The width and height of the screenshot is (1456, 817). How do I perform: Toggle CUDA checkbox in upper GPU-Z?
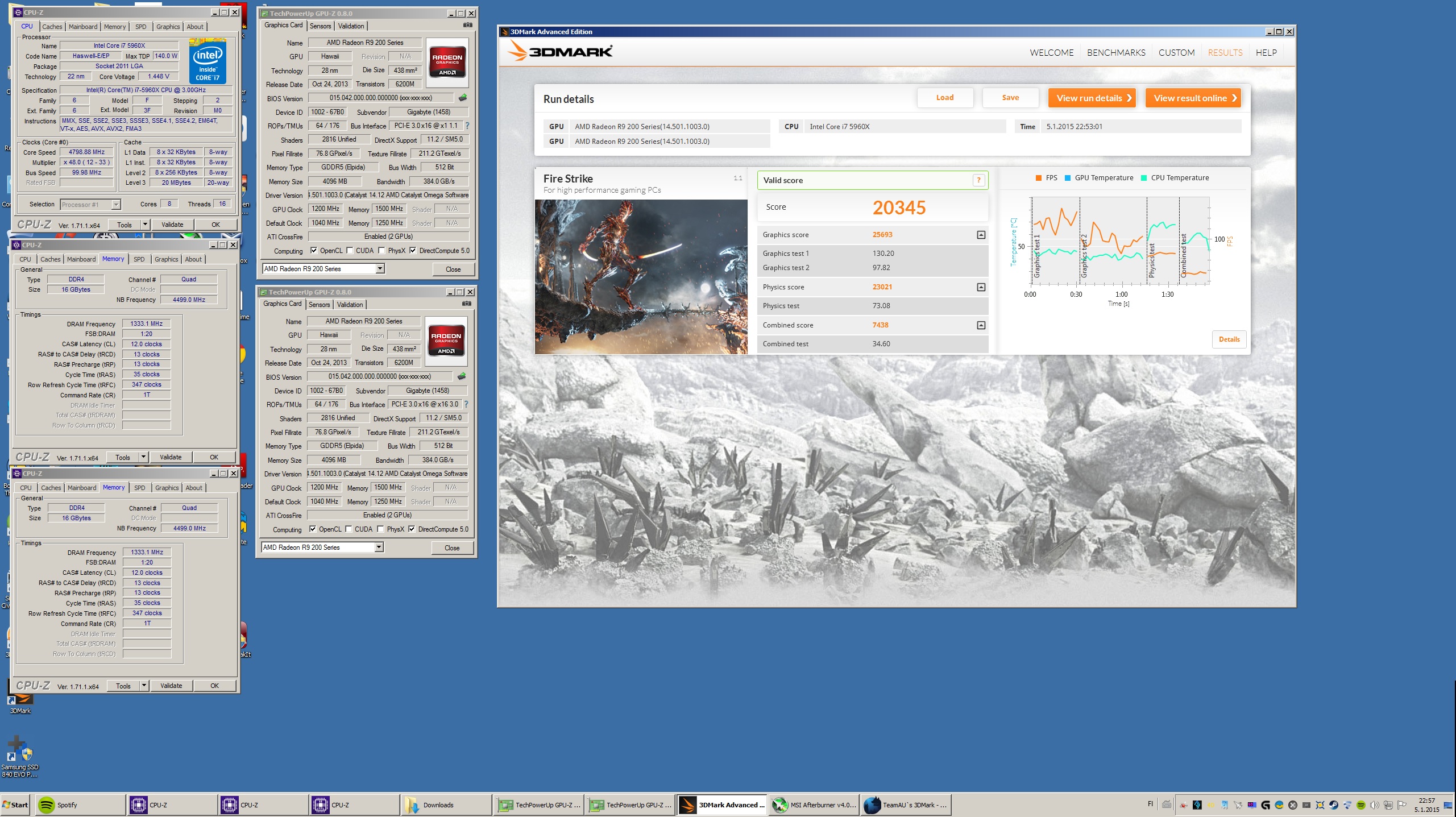pos(350,251)
